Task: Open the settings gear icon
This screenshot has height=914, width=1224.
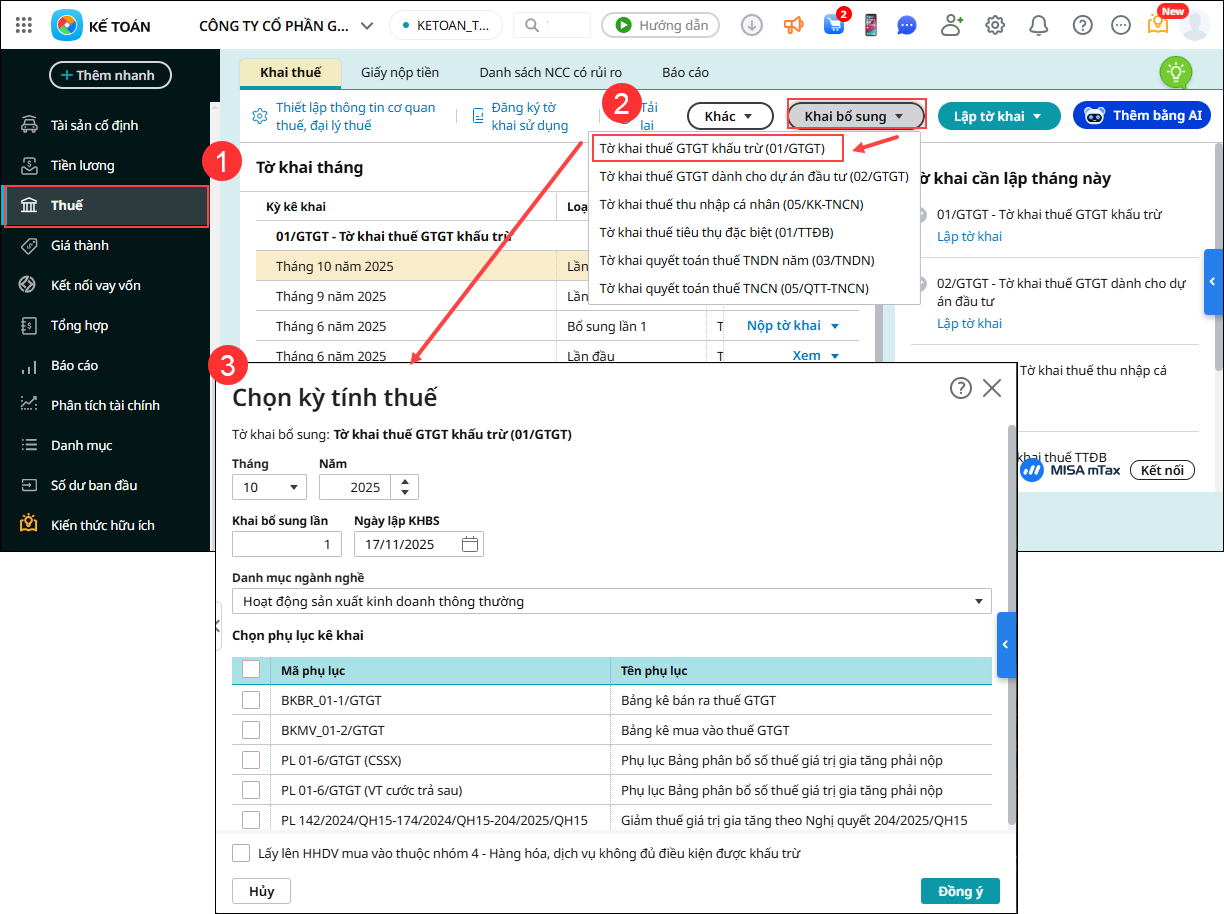Action: (x=995, y=25)
